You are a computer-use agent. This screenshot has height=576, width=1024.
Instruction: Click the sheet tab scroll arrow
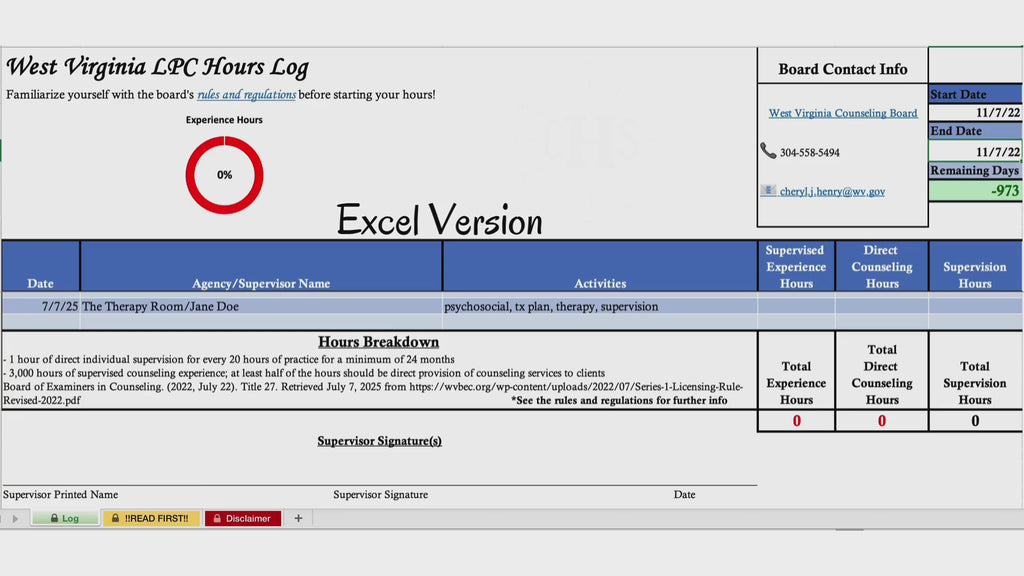[x=16, y=519]
